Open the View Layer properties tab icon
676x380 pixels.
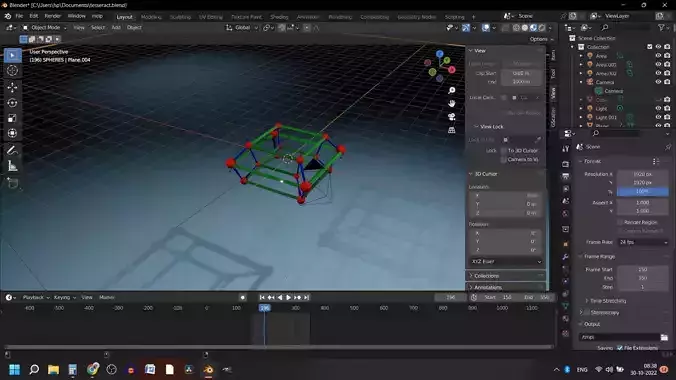tap(566, 189)
